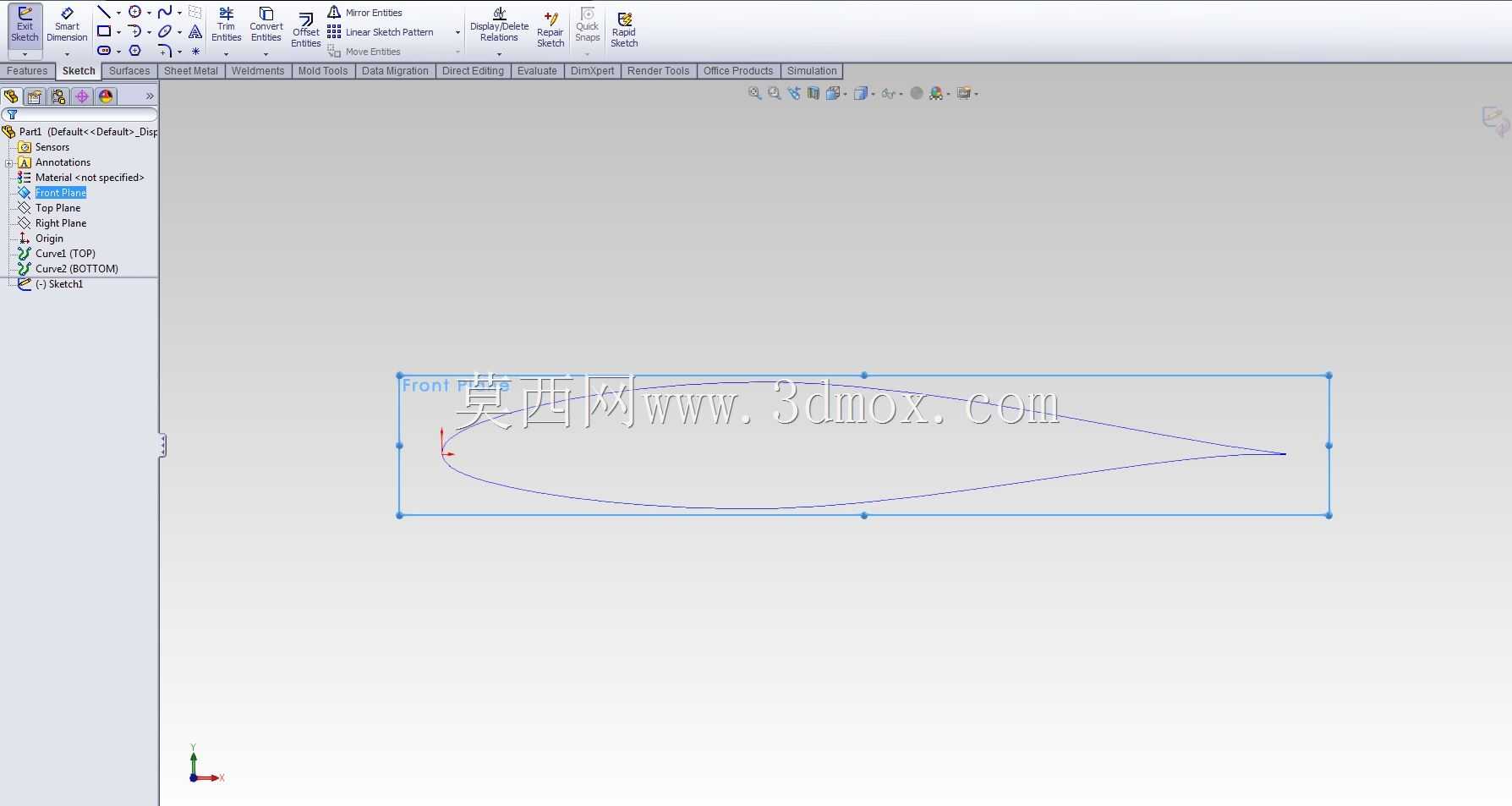The height and width of the screenshot is (806, 1512).
Task: Open Display/Delete Relations dropdown arrow
Action: click(x=499, y=54)
